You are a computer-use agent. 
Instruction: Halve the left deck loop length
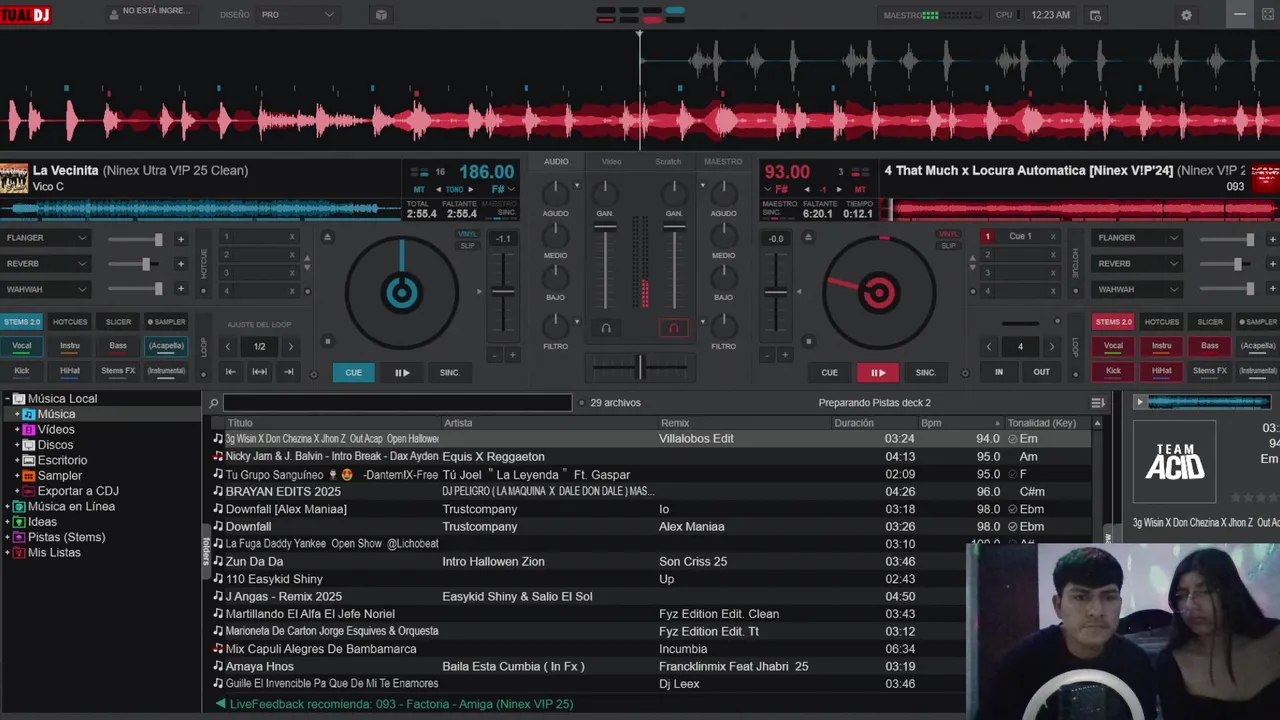pos(228,347)
